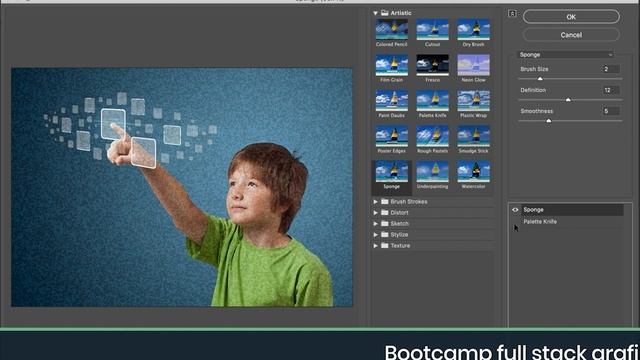The image size is (640, 360).
Task: Click the Sketch folder icon
Action: (x=384, y=224)
